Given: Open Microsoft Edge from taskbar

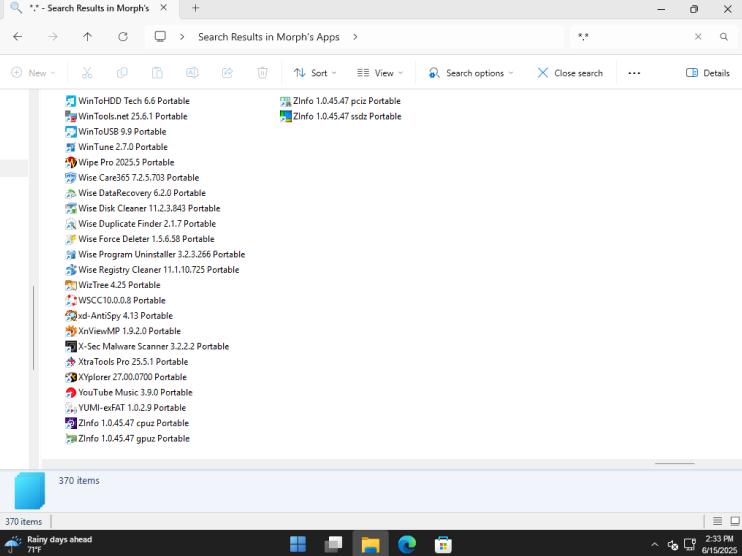Looking at the screenshot, I should (406, 544).
